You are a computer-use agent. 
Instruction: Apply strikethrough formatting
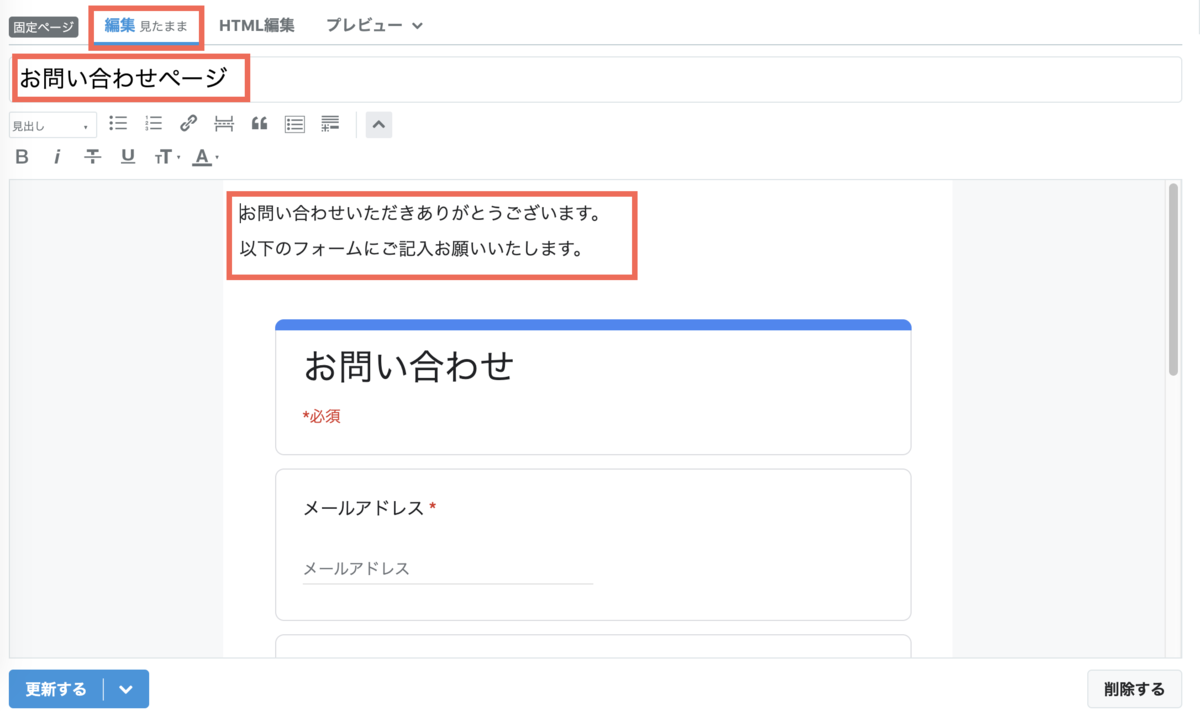pyautogui.click(x=92, y=156)
